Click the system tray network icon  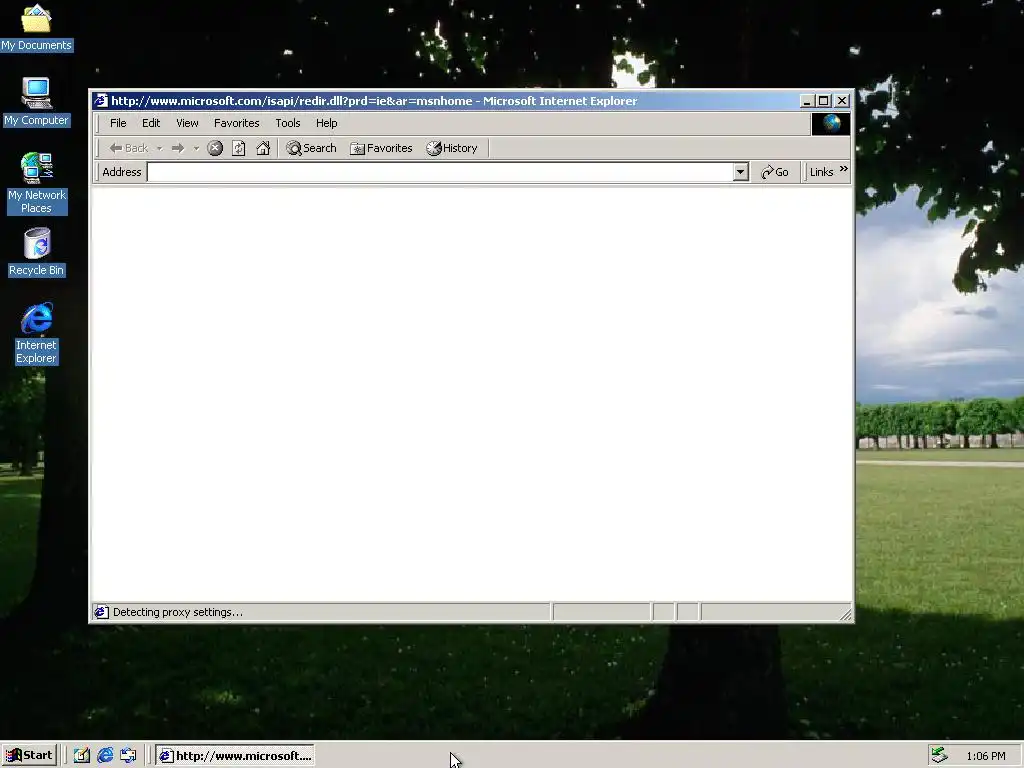point(939,755)
